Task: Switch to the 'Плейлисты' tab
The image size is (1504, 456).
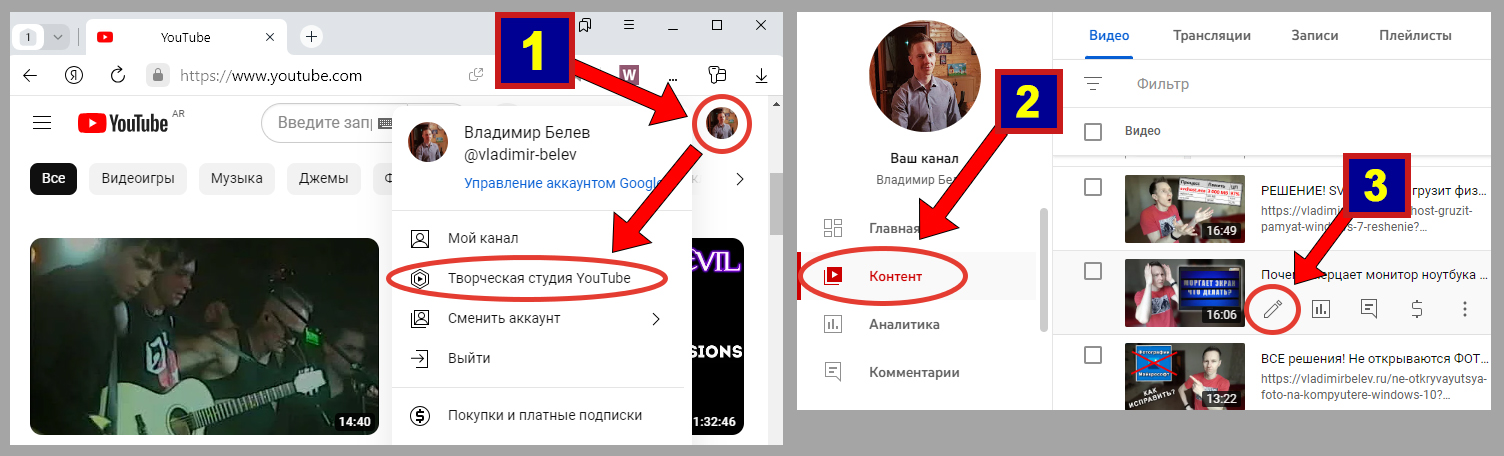Action: [x=1415, y=35]
